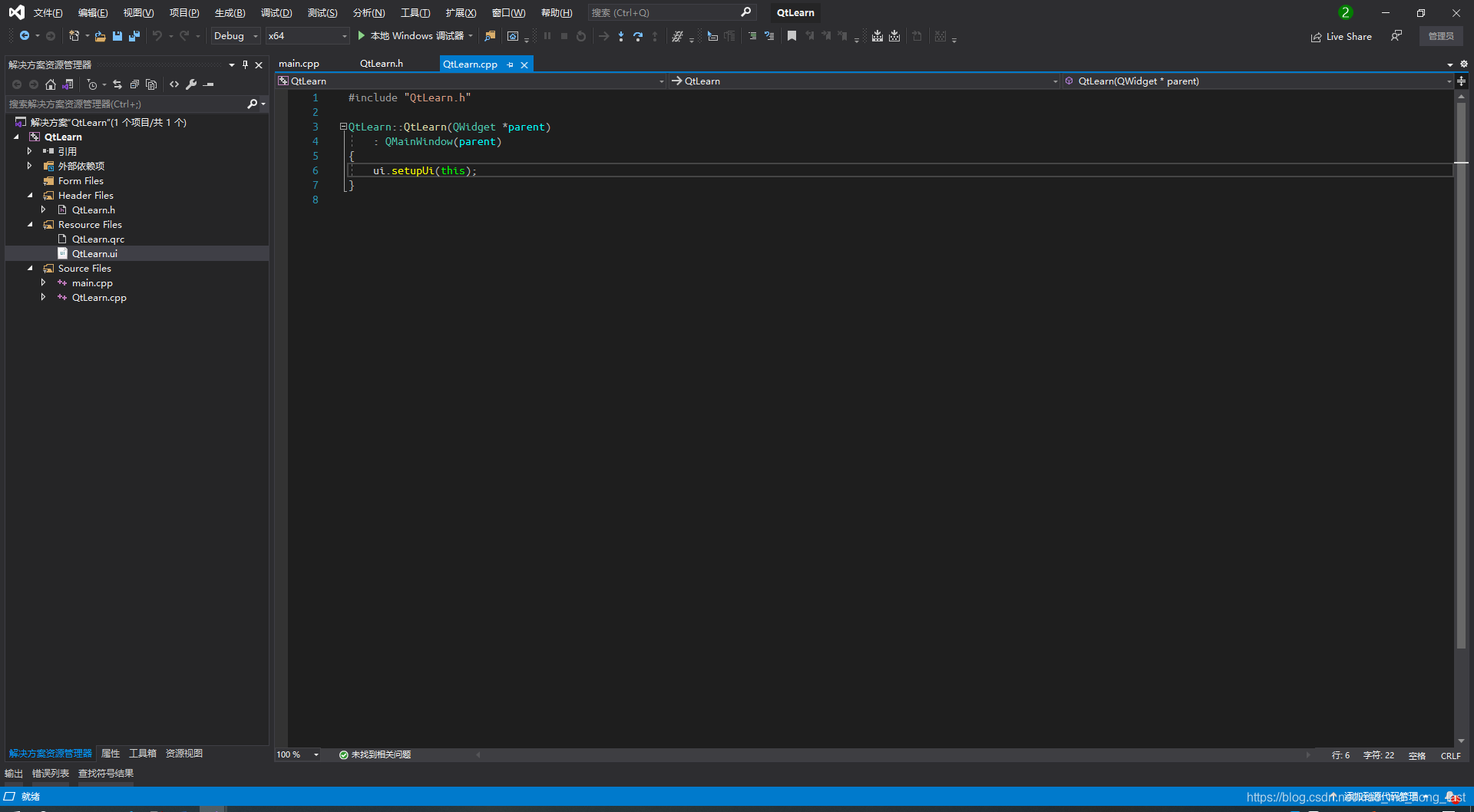This screenshot has width=1474, height=812.
Task: Open file with the folder icon
Action: [x=100, y=36]
